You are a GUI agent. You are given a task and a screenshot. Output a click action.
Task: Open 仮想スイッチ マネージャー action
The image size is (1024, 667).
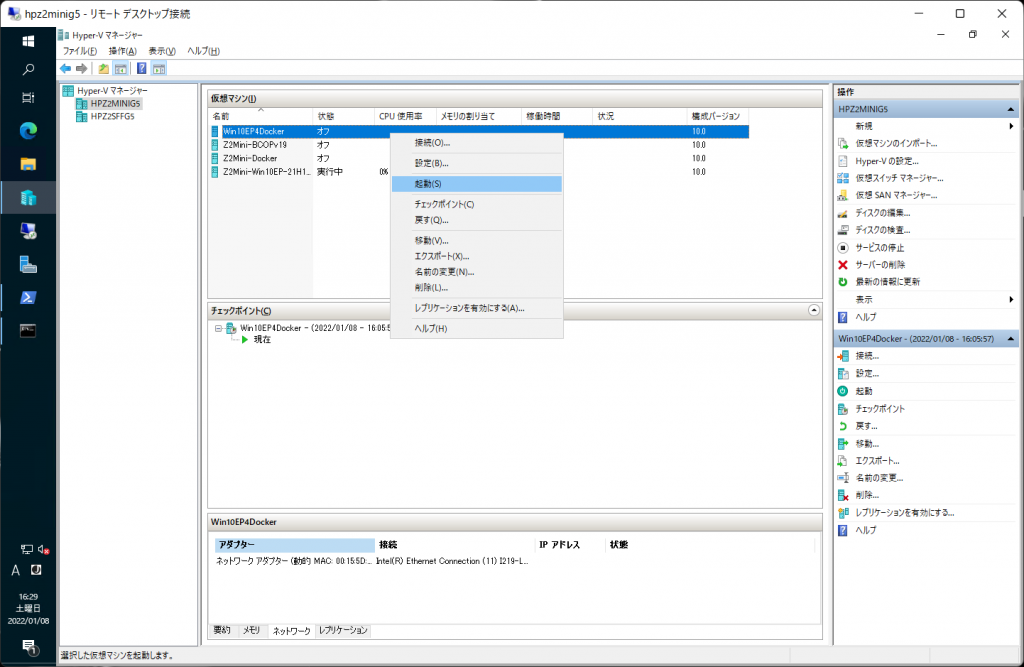click(899, 178)
